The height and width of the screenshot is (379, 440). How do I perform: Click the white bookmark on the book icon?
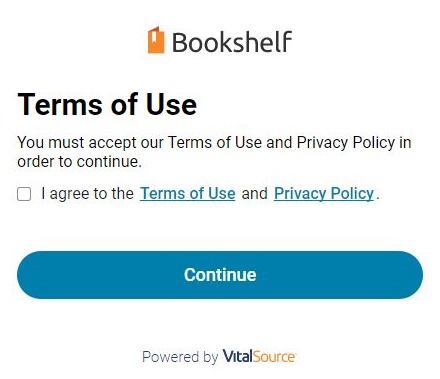pos(154,38)
